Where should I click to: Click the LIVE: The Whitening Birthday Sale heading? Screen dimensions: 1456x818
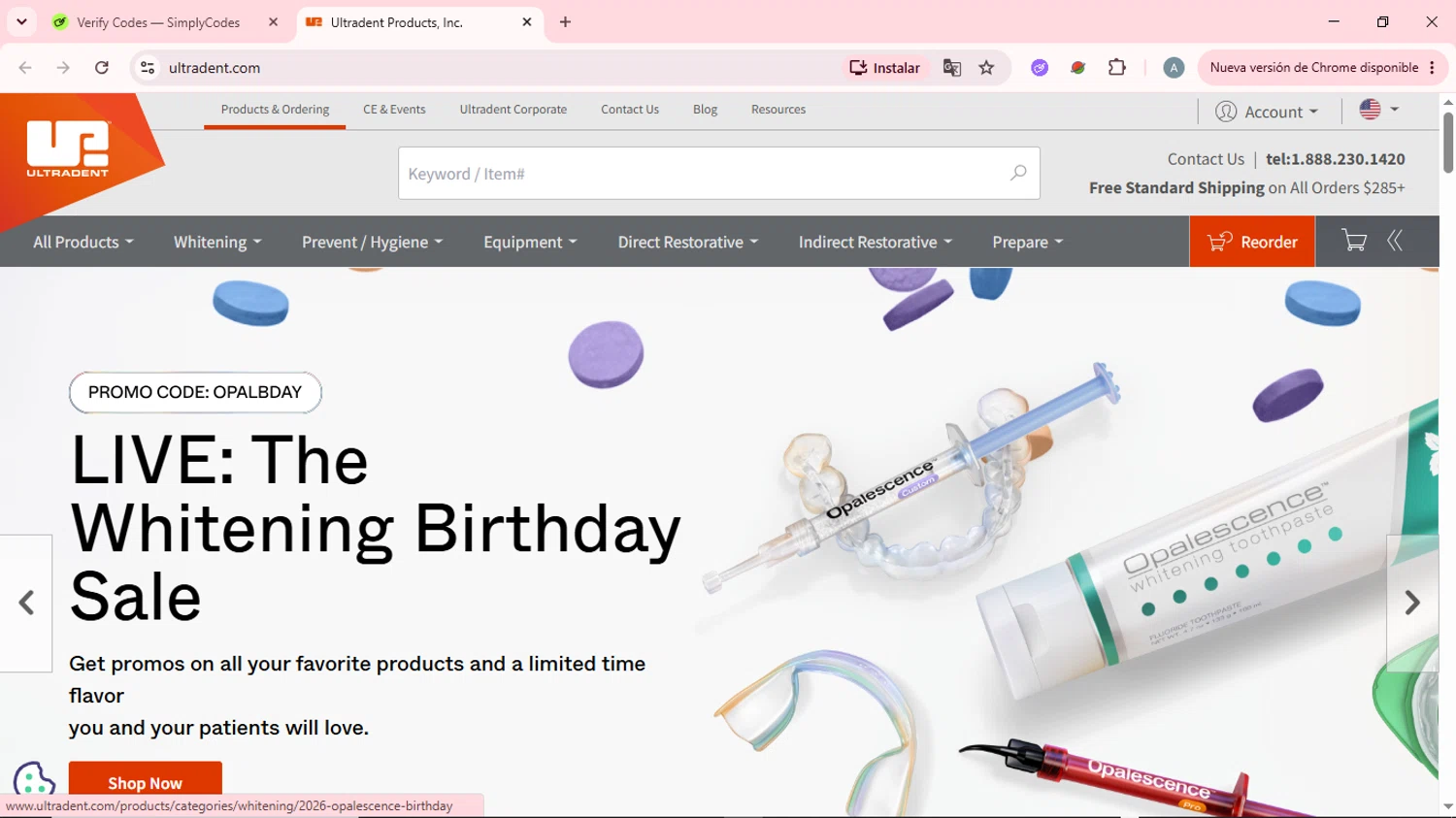pyautogui.click(x=376, y=528)
